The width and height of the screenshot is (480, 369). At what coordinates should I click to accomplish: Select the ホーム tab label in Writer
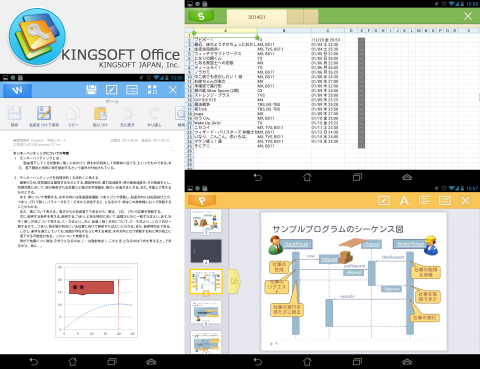pyautogui.click(x=112, y=101)
